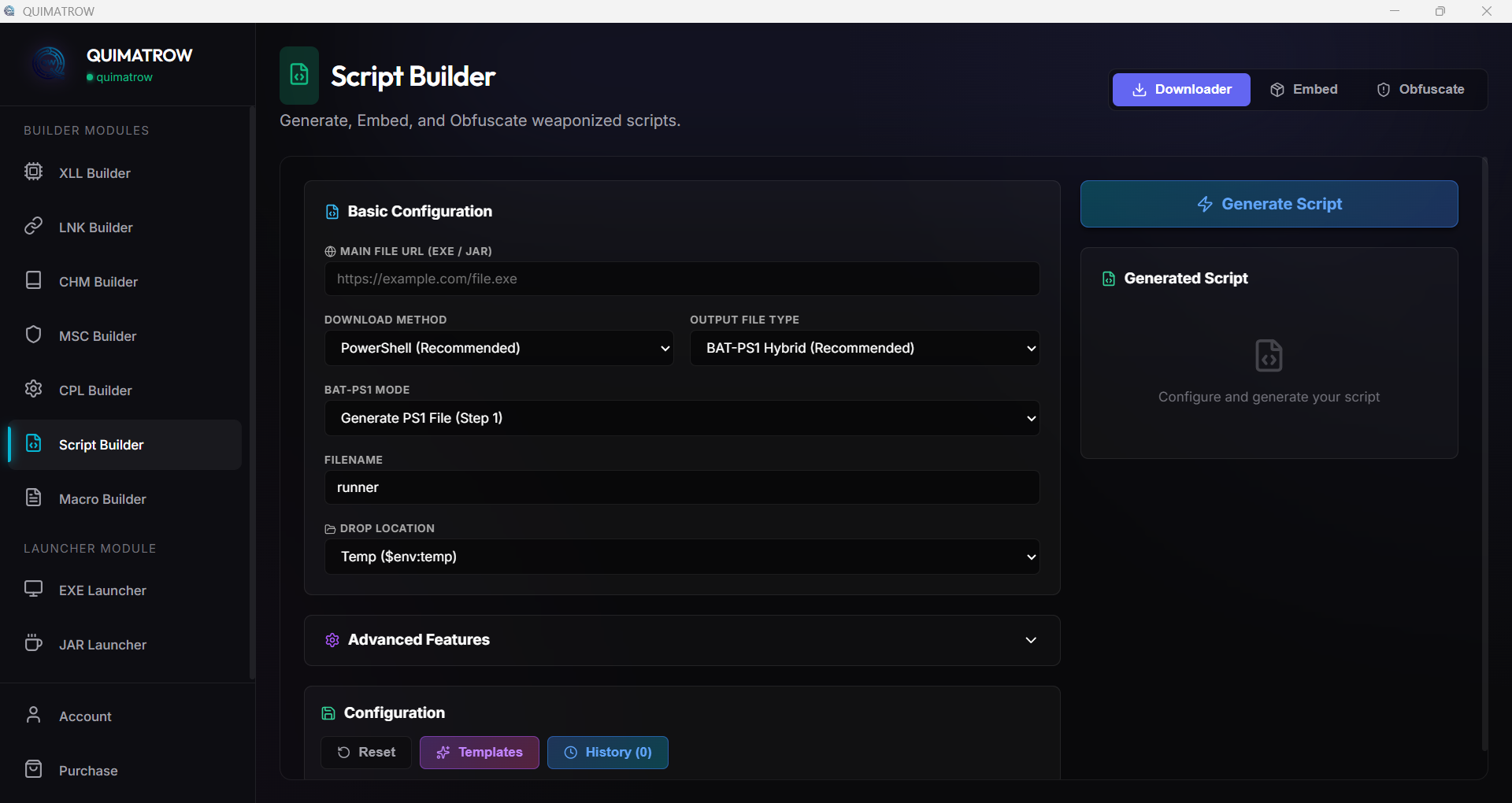Open the Drop Location dropdown
The width and height of the screenshot is (1512, 803).
681,557
